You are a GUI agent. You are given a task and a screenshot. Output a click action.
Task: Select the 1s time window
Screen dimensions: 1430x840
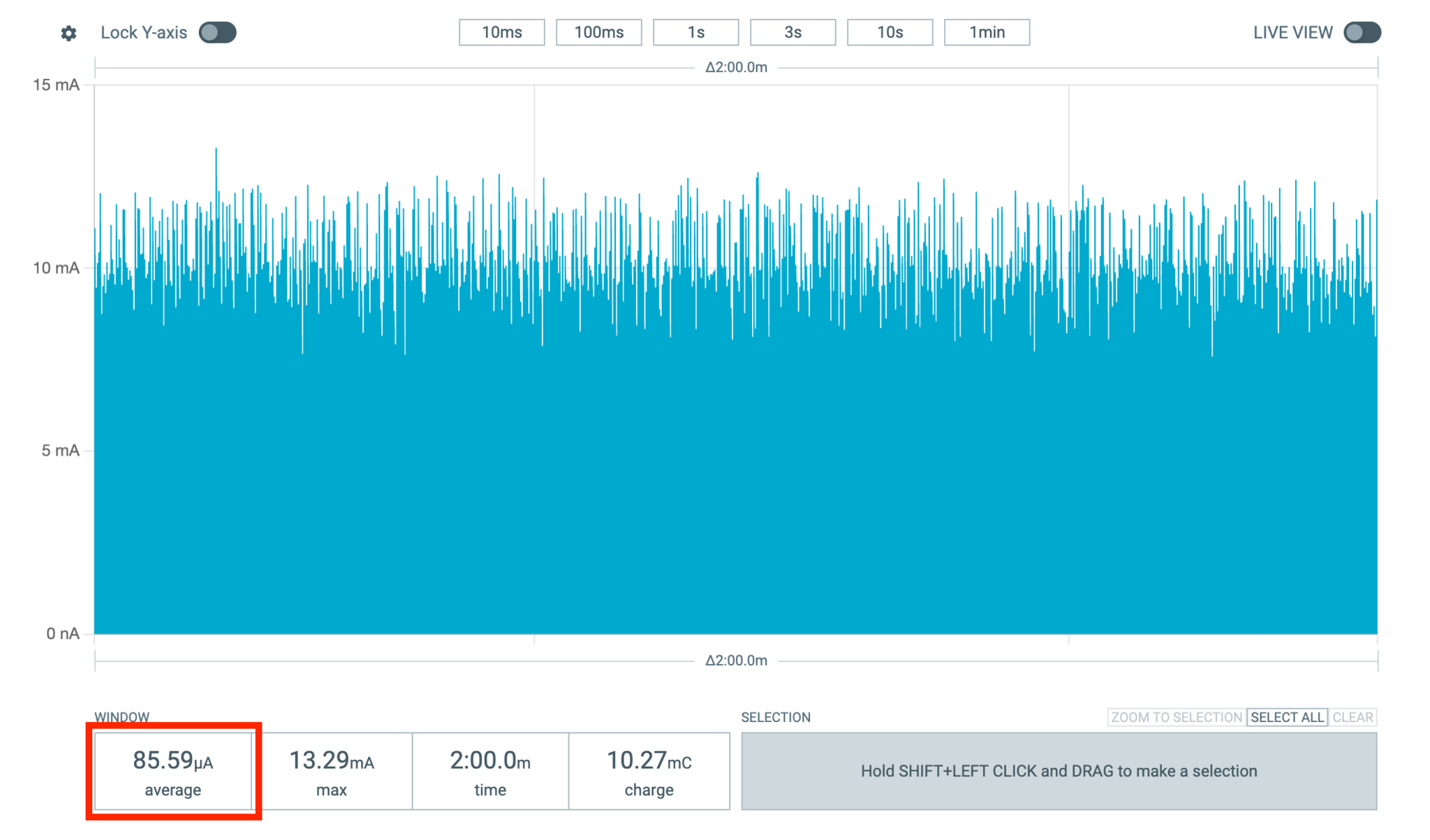pos(695,31)
